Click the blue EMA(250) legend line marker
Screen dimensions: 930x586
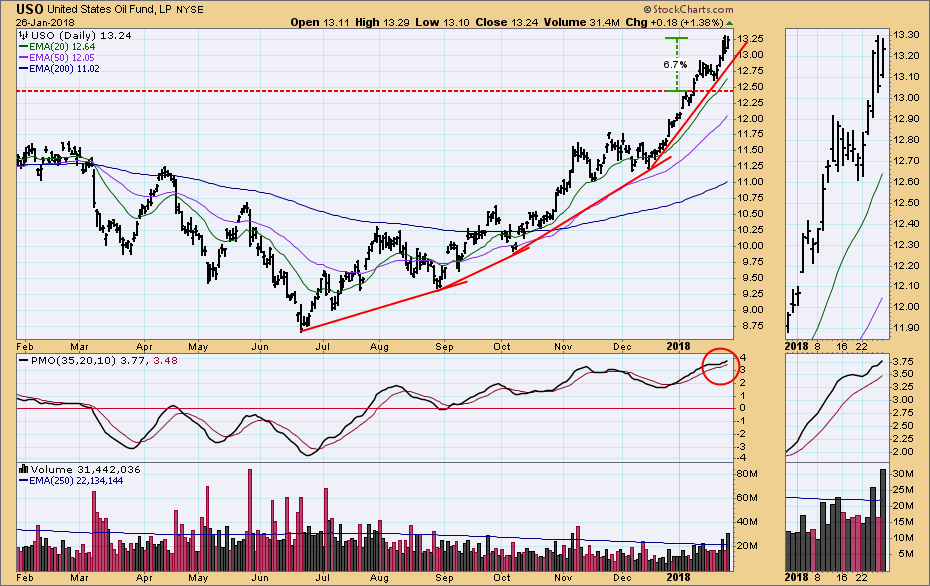[x=23, y=480]
